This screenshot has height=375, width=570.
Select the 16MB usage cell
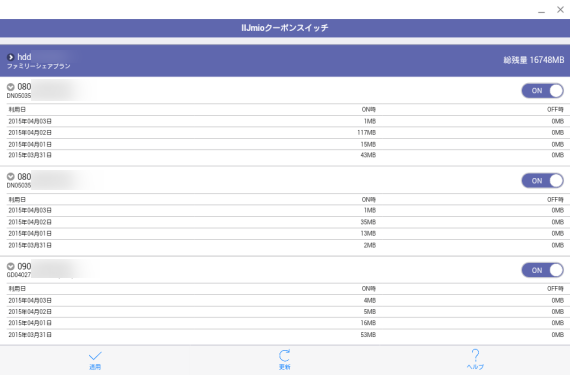(x=368, y=323)
